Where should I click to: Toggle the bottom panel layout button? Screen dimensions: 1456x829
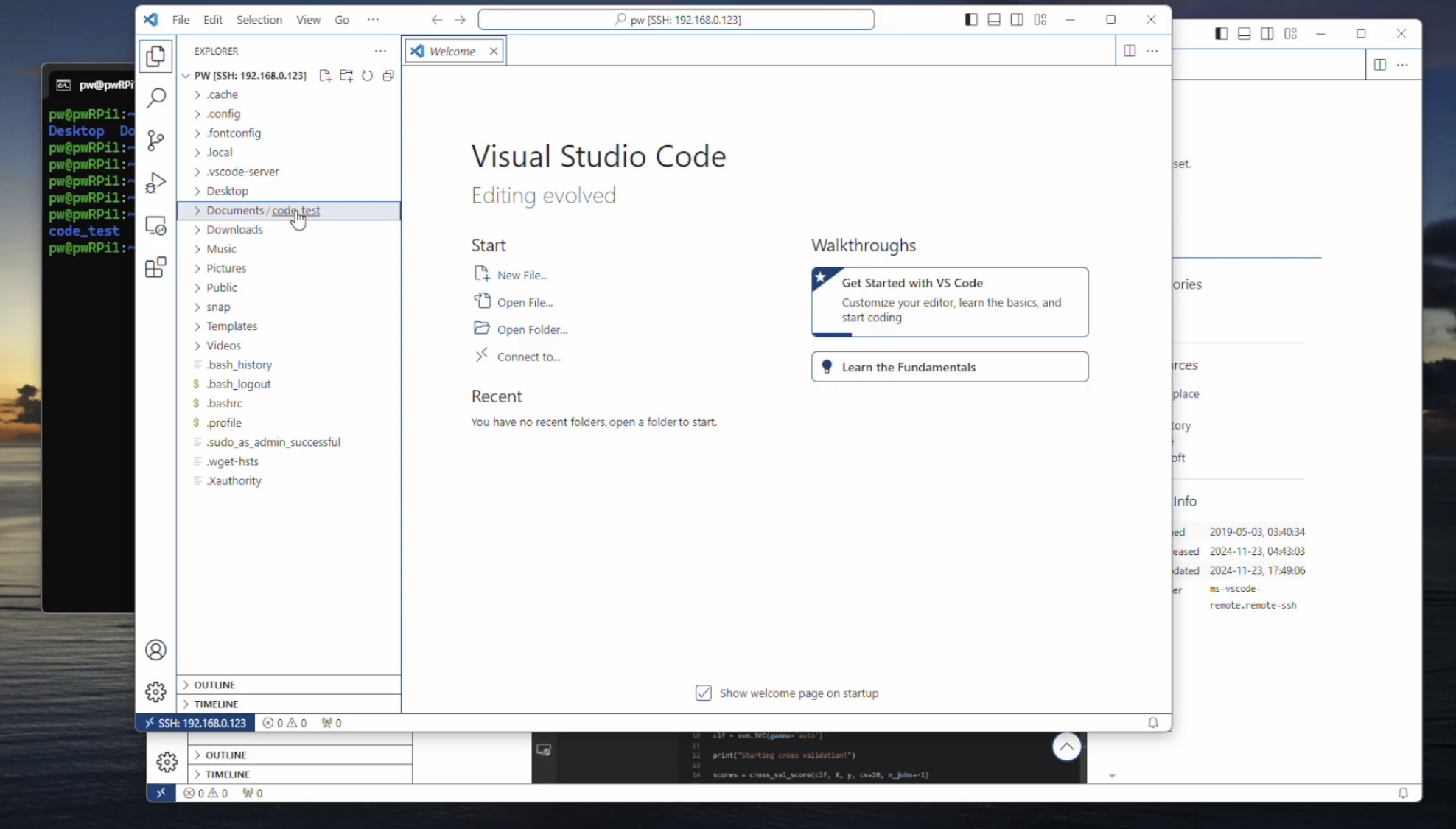tap(994, 20)
